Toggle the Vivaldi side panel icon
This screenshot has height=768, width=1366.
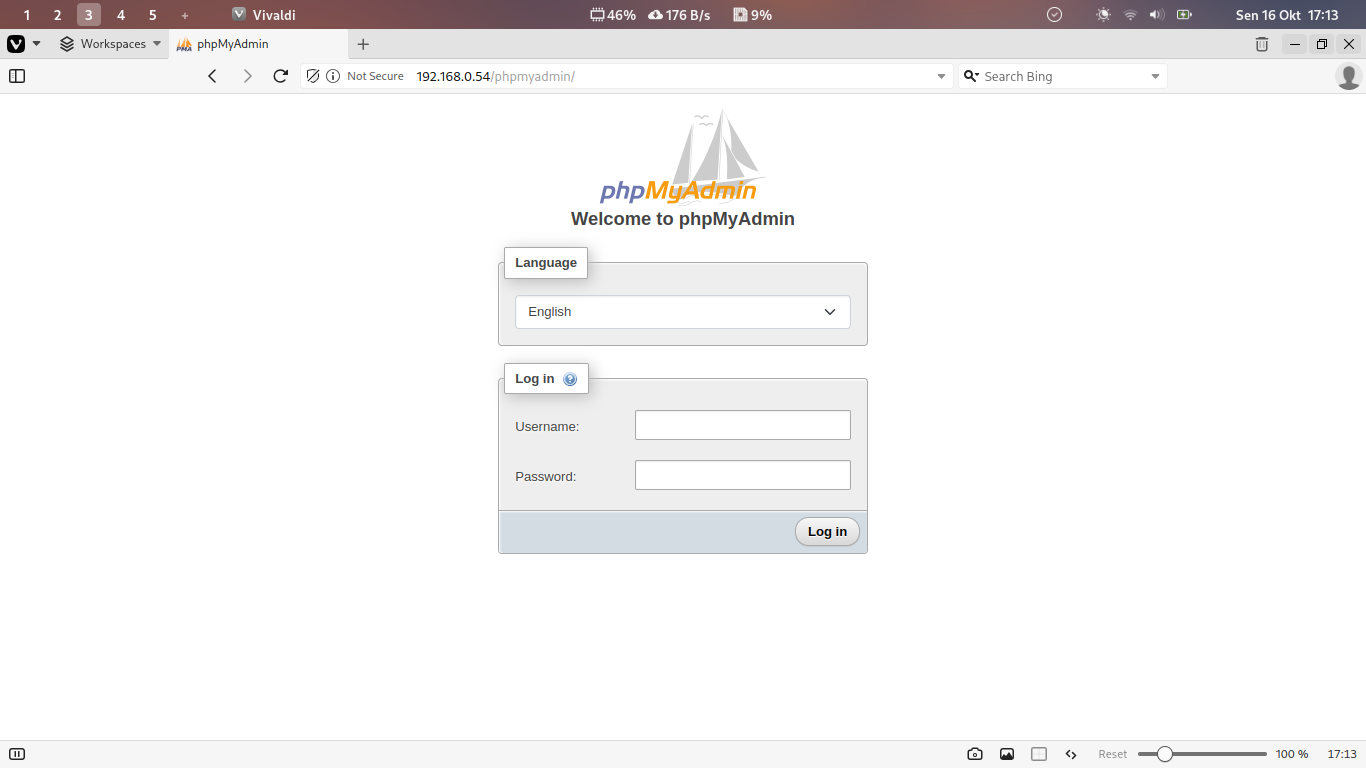click(17, 76)
